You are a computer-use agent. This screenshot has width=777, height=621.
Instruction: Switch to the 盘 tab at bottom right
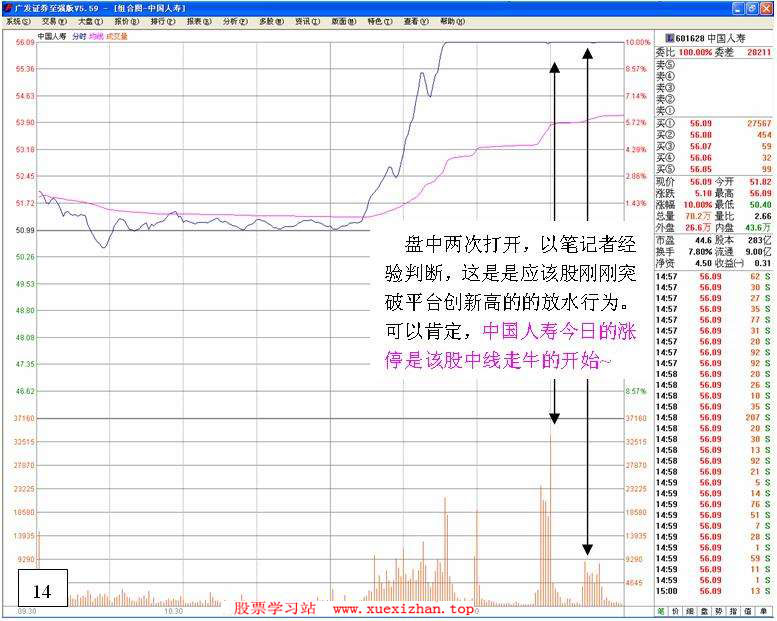(x=704, y=611)
